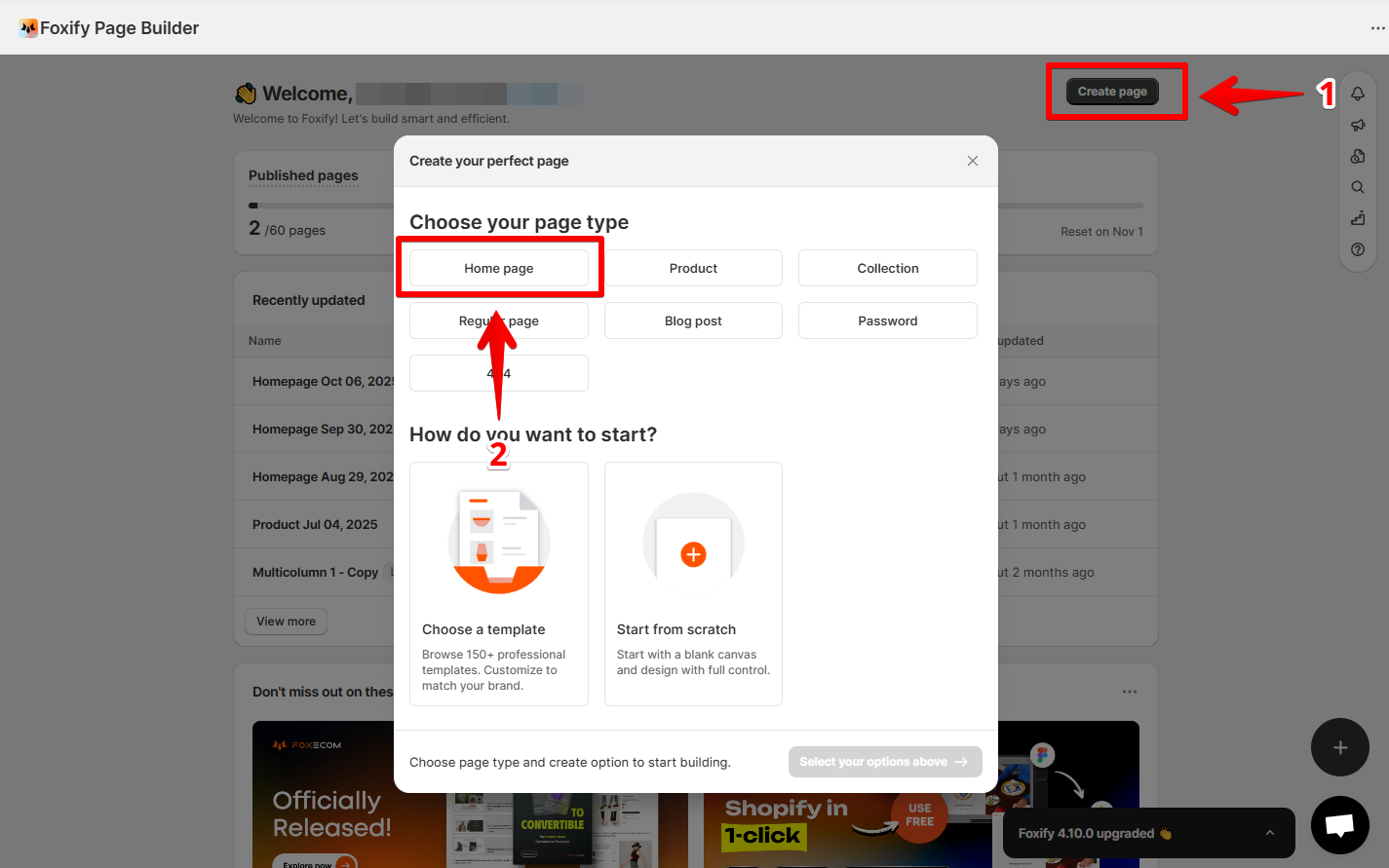Select the Blog post page type
1389x868 pixels.
point(693,321)
